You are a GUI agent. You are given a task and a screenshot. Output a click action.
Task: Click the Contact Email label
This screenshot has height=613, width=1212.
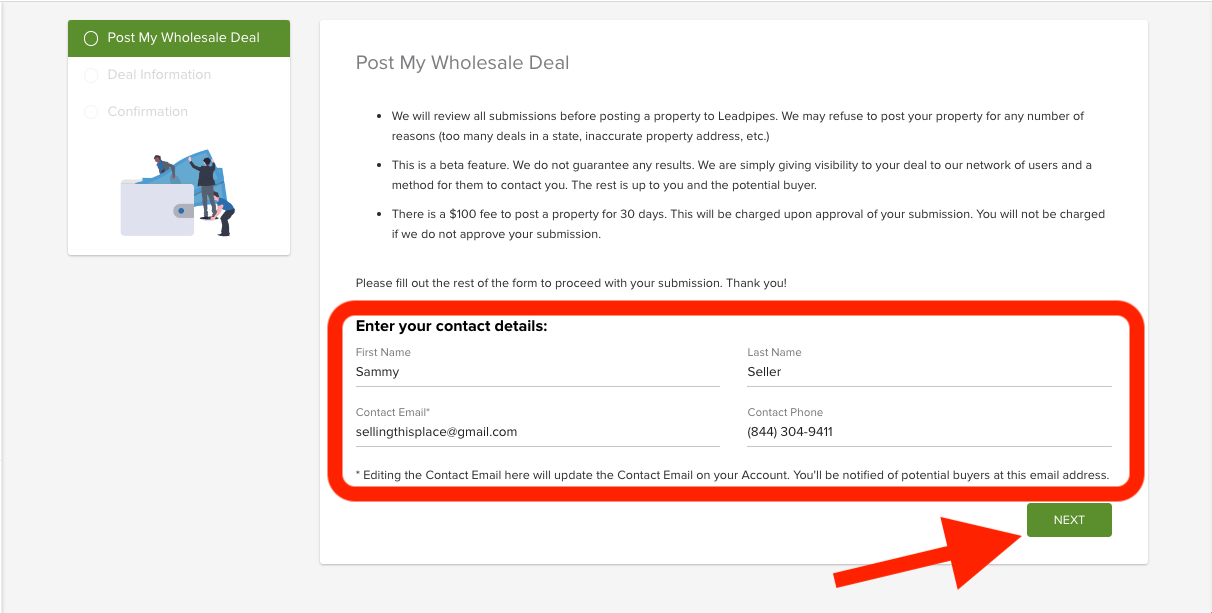tap(393, 412)
